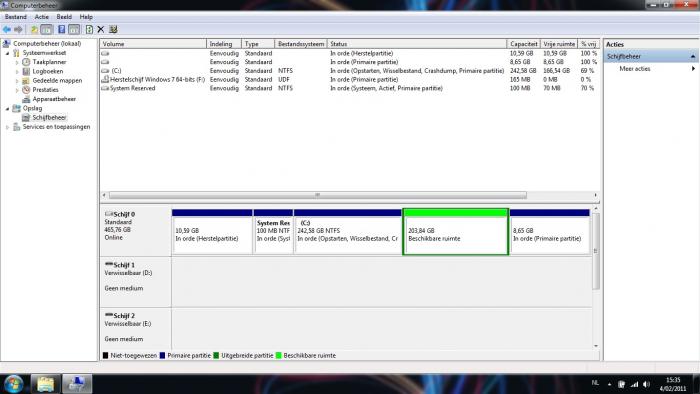700x394 pixels.
Task: Open the Actie menu
Action: pos(42,17)
